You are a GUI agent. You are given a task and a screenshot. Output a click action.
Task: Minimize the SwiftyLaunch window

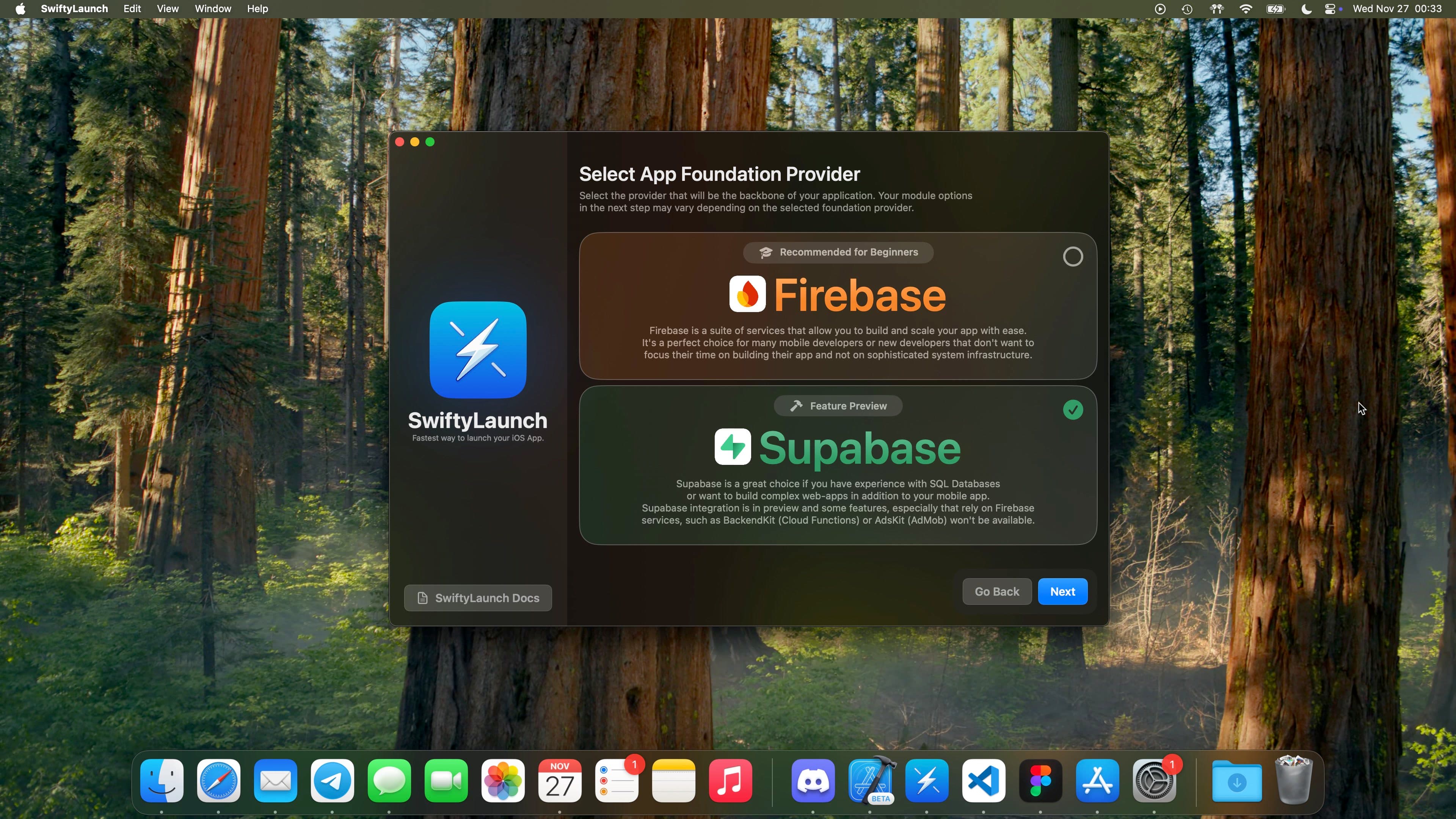pos(415,142)
